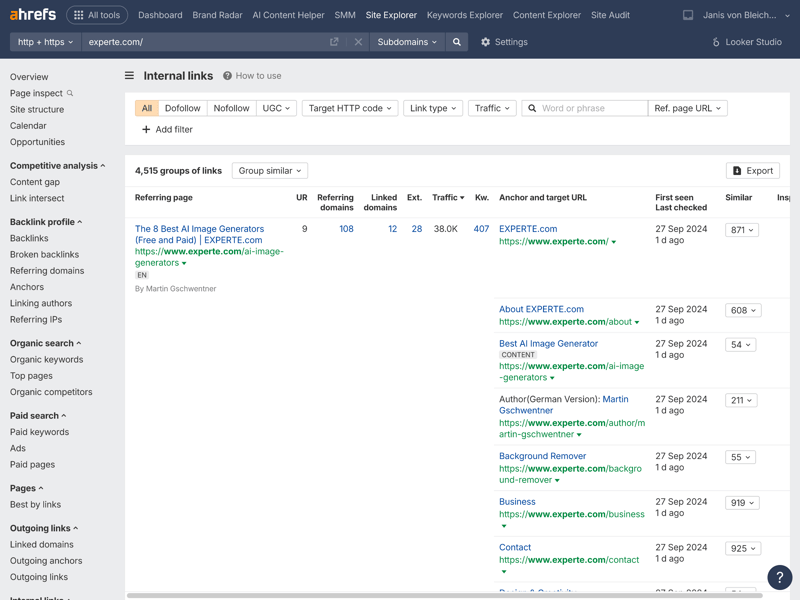The image size is (800, 600).
Task: Go to Broken backlinks in sidebar
Action: 45,254
